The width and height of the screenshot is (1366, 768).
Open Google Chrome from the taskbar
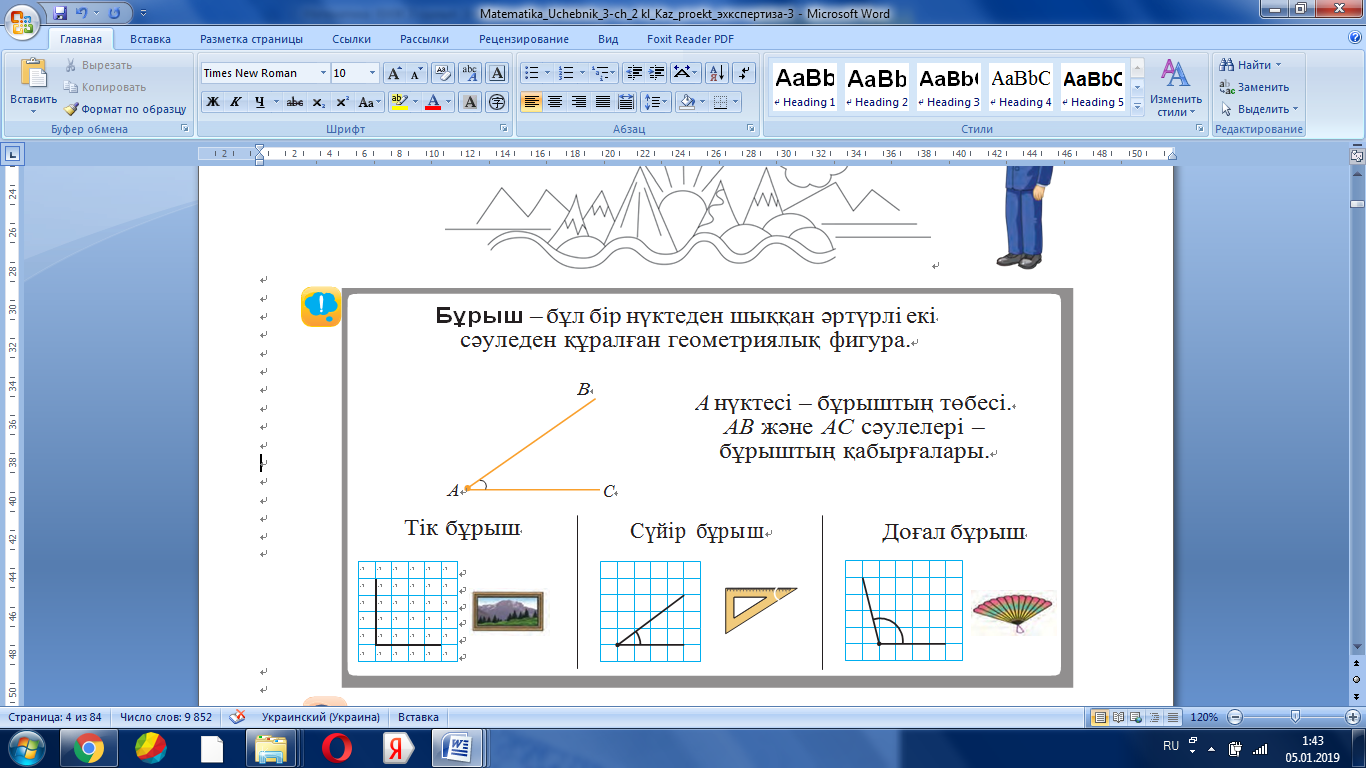pos(88,748)
